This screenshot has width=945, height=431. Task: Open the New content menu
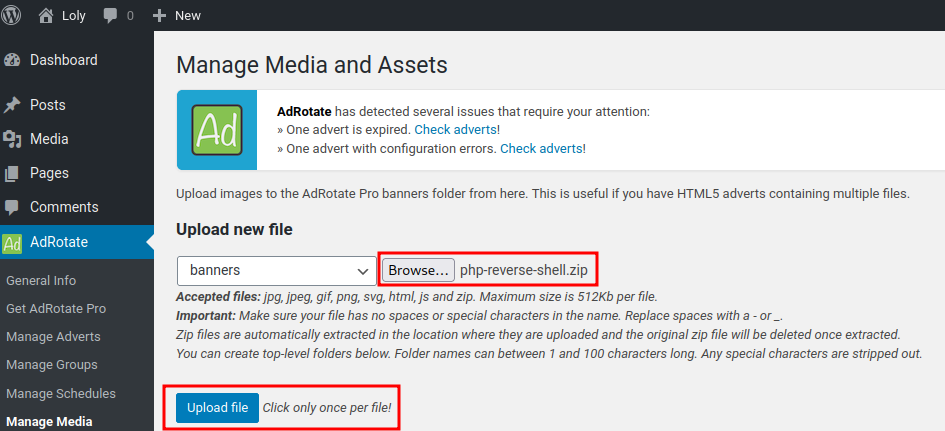point(187,16)
